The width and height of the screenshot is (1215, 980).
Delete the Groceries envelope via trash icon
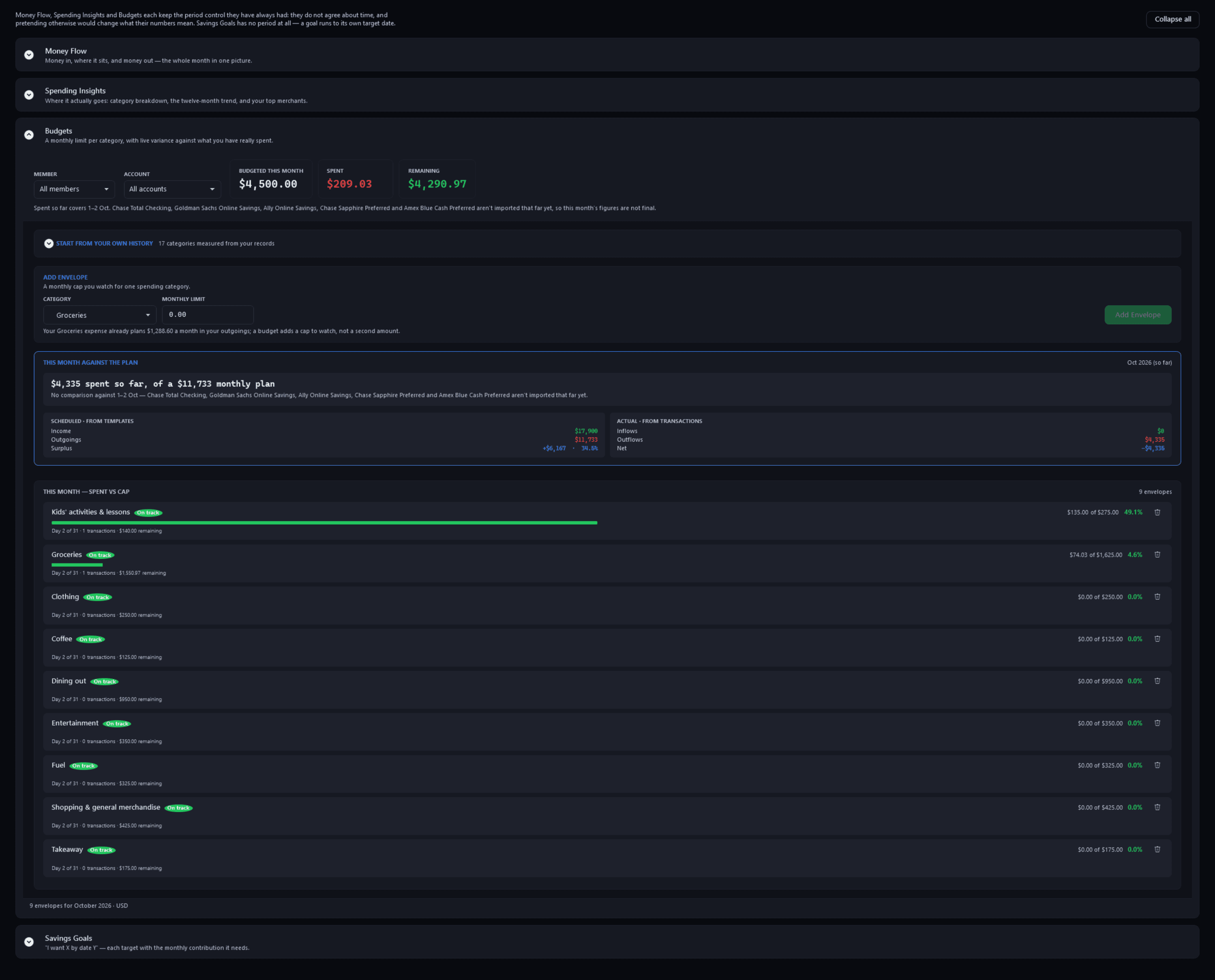[x=1157, y=554]
